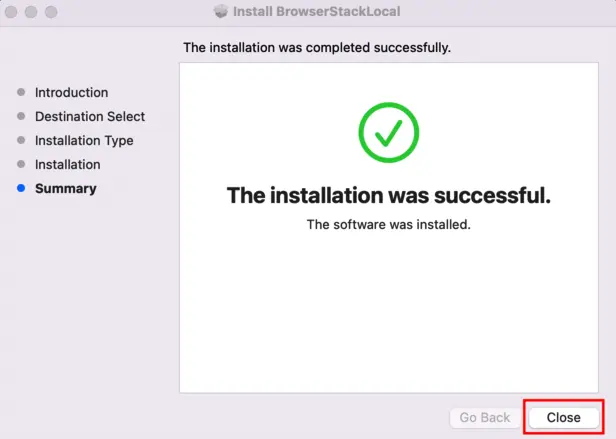Select the Summary step in sidebar
The image size is (616, 439).
tap(65, 189)
